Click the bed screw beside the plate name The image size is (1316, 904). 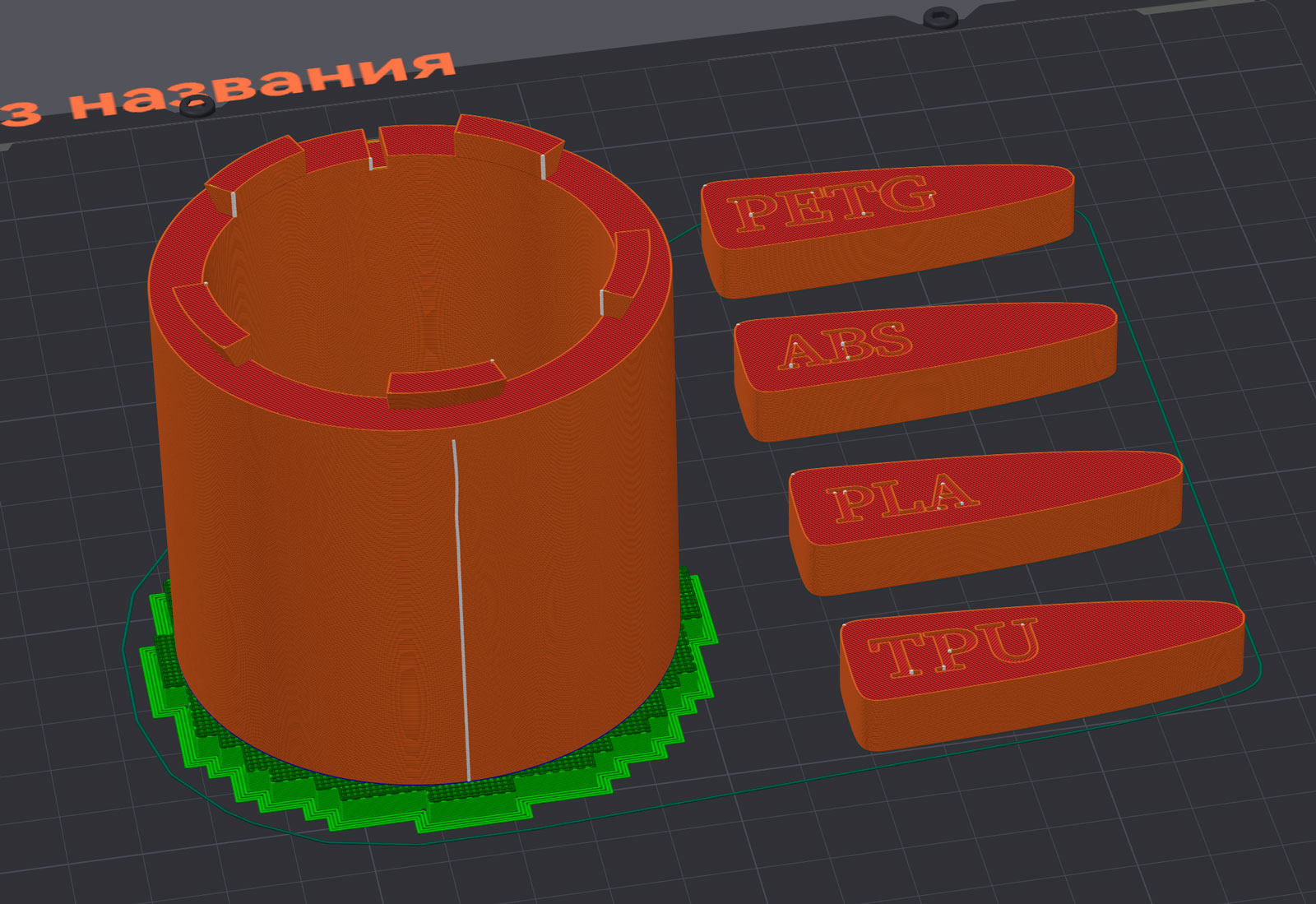(197, 106)
